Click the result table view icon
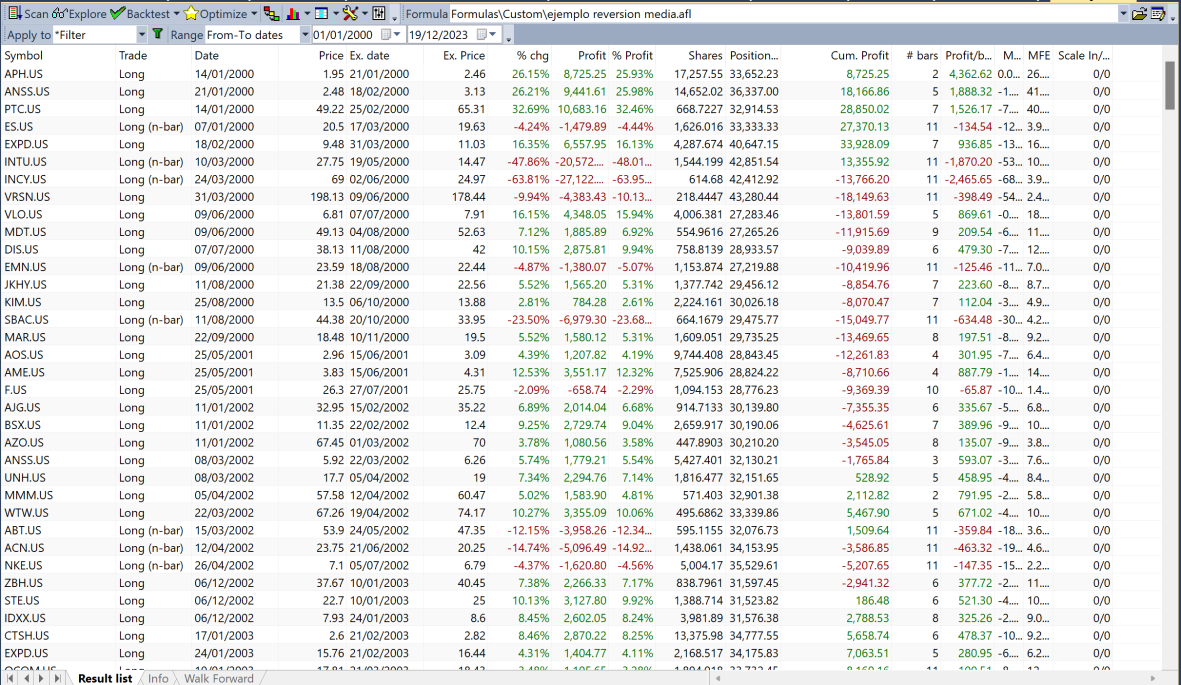This screenshot has width=1181, height=685. tap(322, 14)
